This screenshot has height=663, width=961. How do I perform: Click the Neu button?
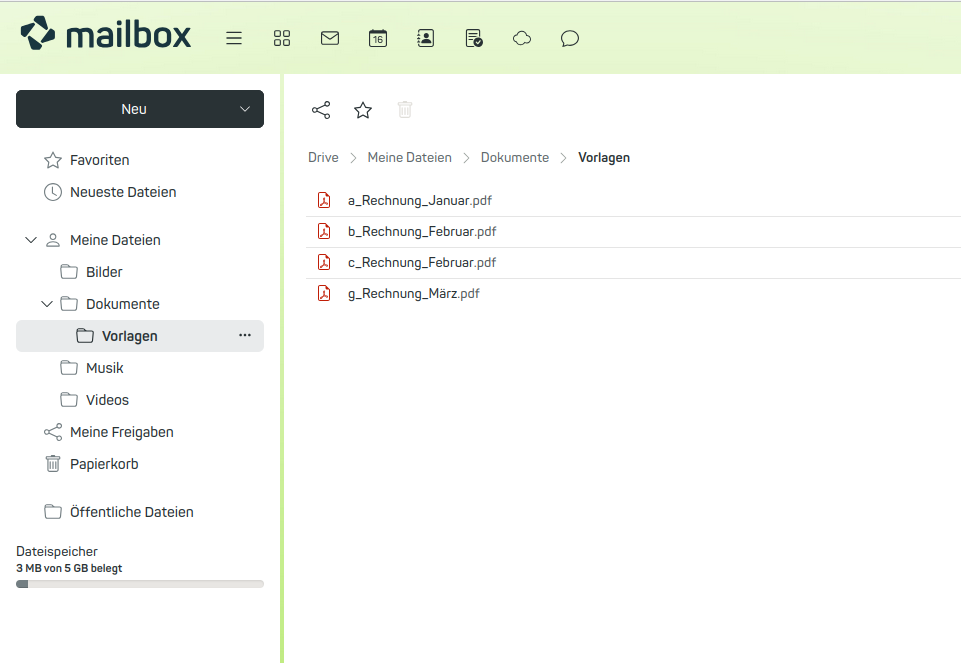pos(134,109)
